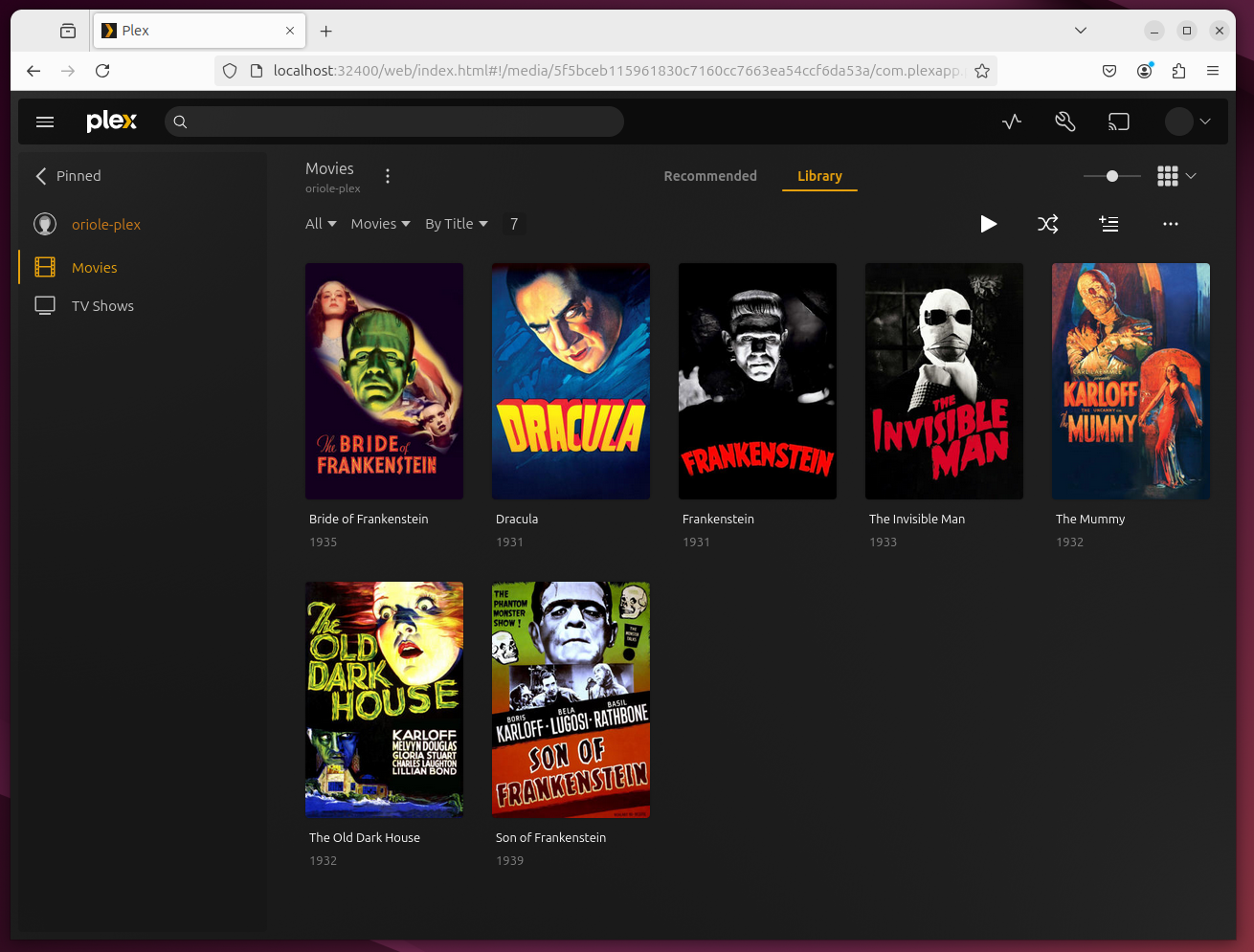Click the Cast to player icon
1254x952 pixels.
[1119, 122]
